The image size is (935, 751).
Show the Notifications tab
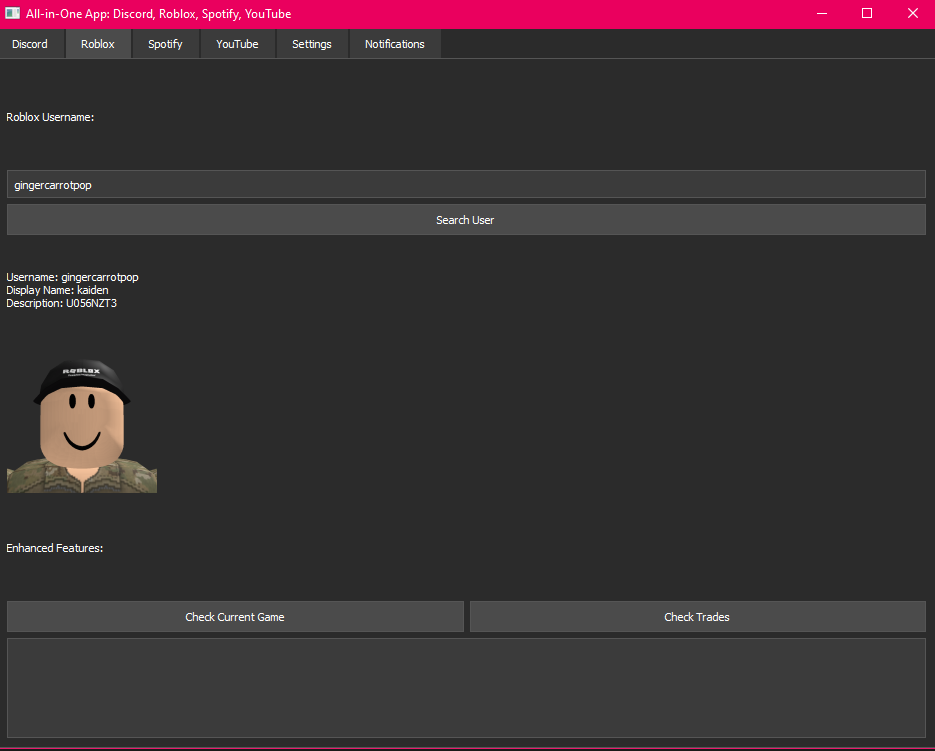tap(394, 44)
